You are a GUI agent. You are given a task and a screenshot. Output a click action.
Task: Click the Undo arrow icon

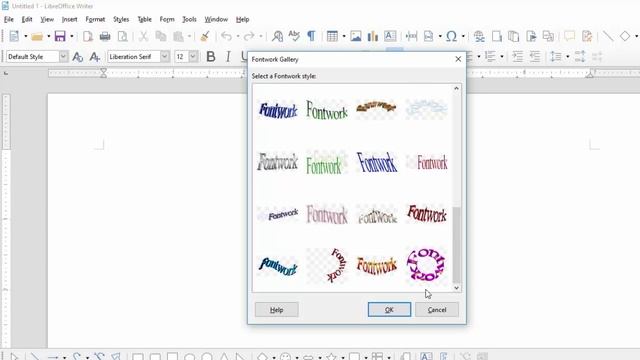click(226, 36)
